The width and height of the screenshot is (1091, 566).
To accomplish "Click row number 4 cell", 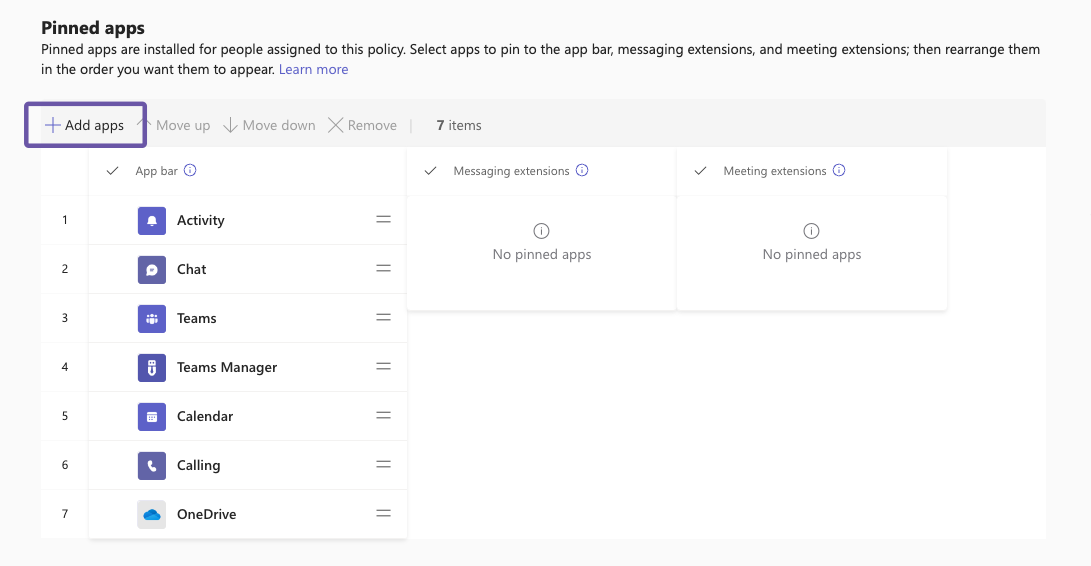I will (65, 367).
